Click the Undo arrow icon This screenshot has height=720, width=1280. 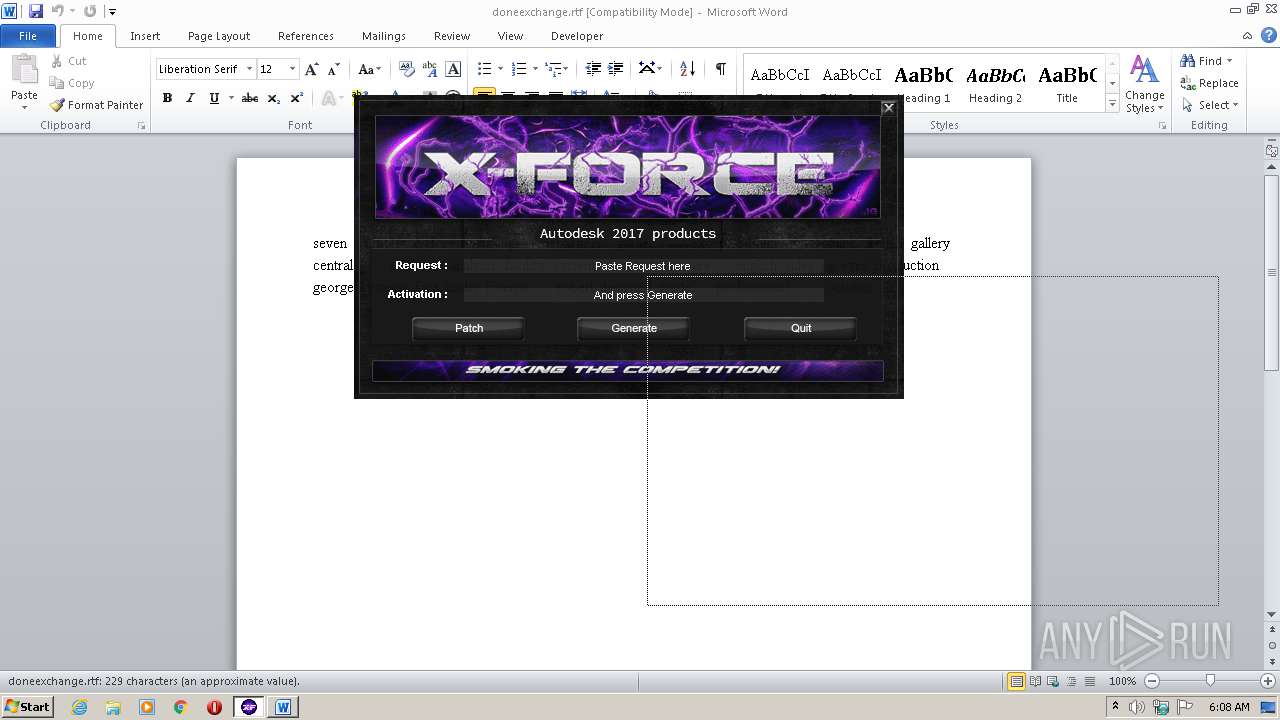58,11
